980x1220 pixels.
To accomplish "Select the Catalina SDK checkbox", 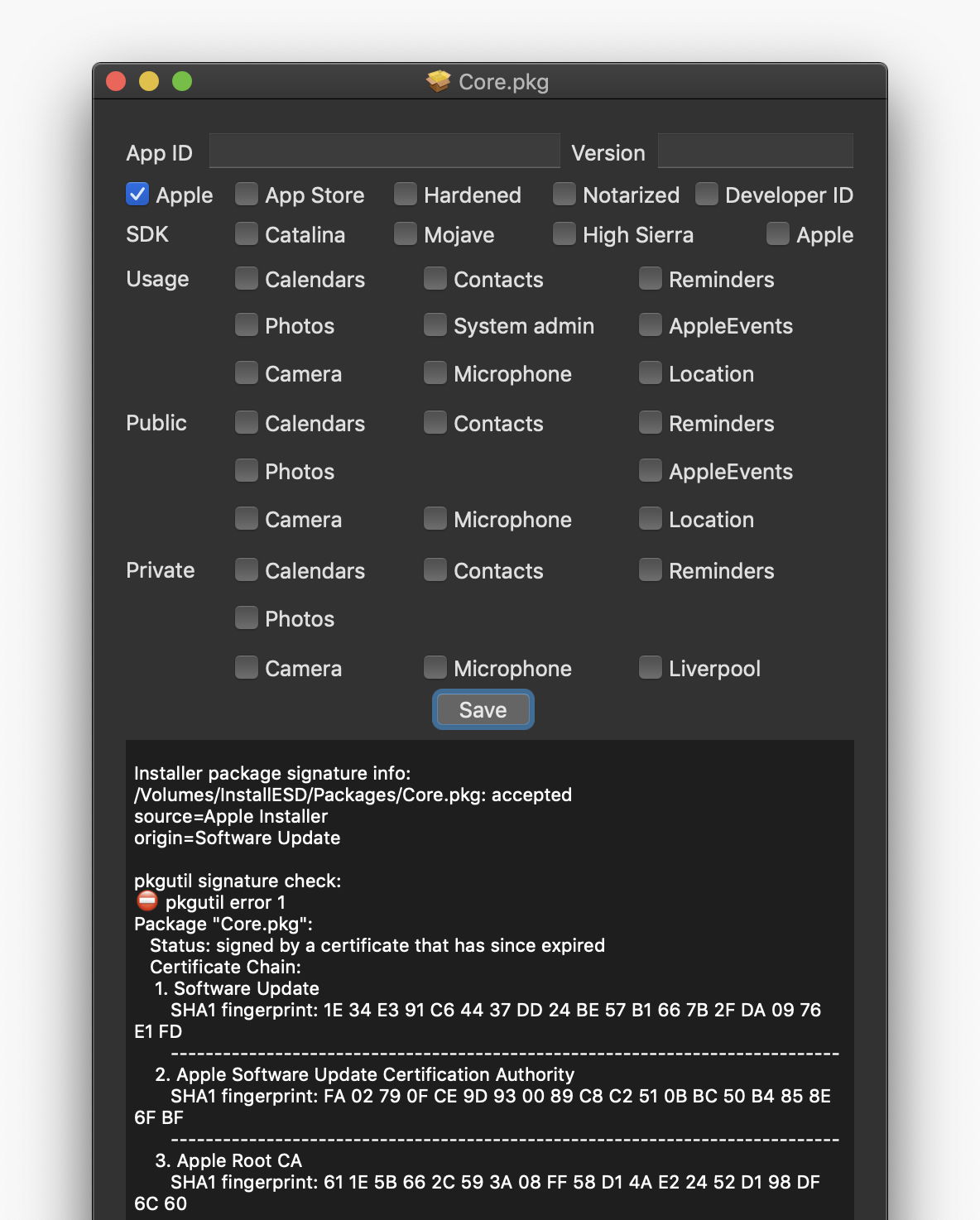I will coord(247,234).
